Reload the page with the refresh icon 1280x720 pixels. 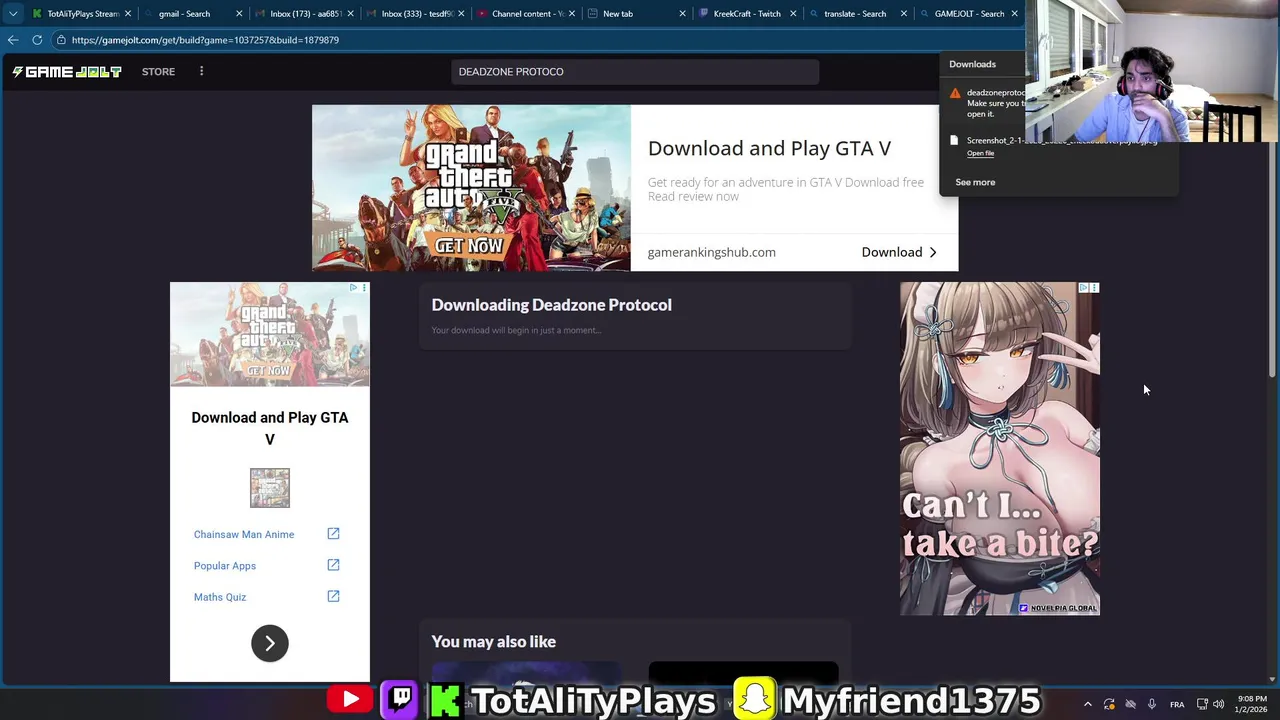click(37, 40)
